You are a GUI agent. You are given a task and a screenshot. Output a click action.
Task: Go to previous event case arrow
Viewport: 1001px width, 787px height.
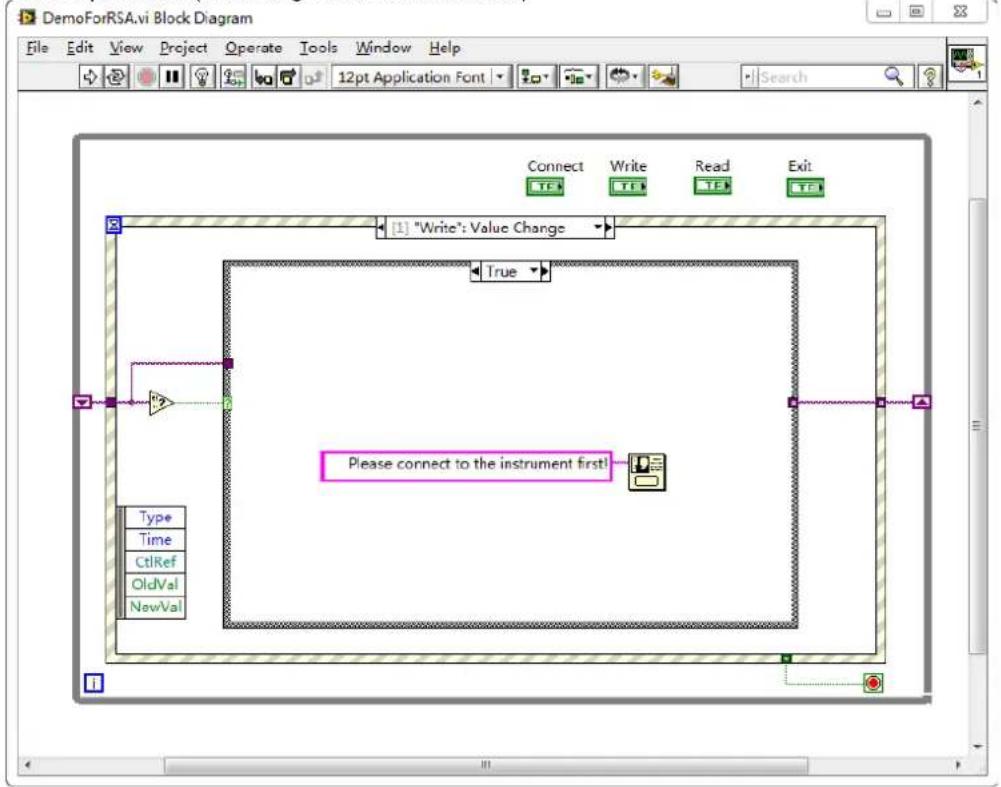[x=382, y=228]
